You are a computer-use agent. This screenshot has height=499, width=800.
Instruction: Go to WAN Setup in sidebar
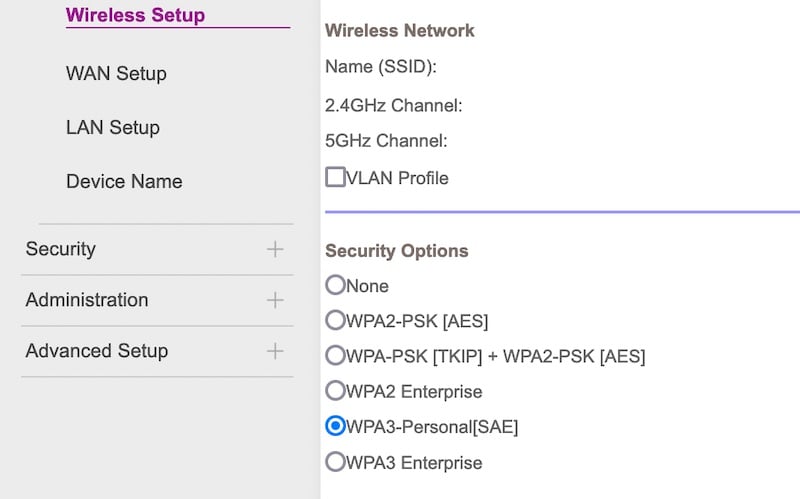(x=116, y=74)
